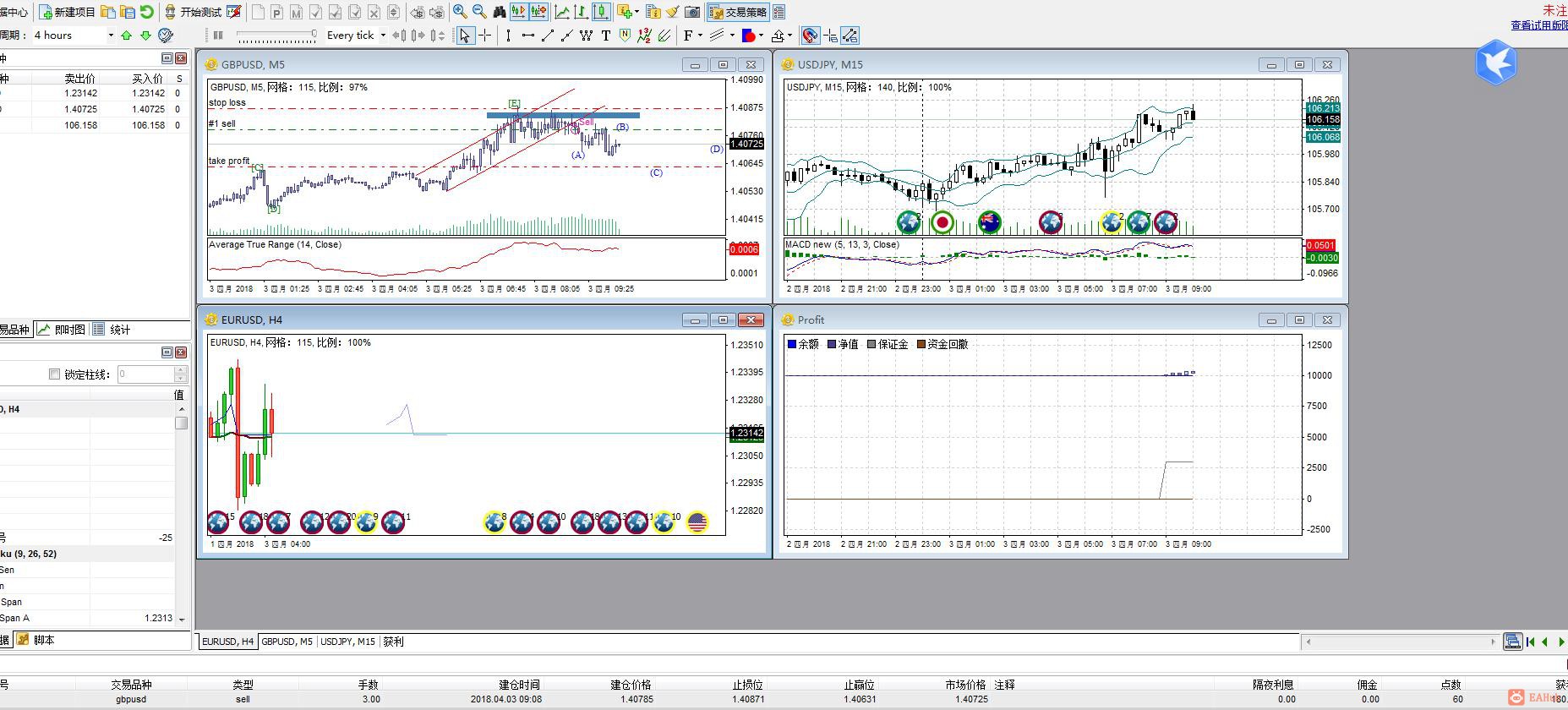1568x710 pixels.
Task: Select the crosshair cursor tool
Action: tap(485, 35)
